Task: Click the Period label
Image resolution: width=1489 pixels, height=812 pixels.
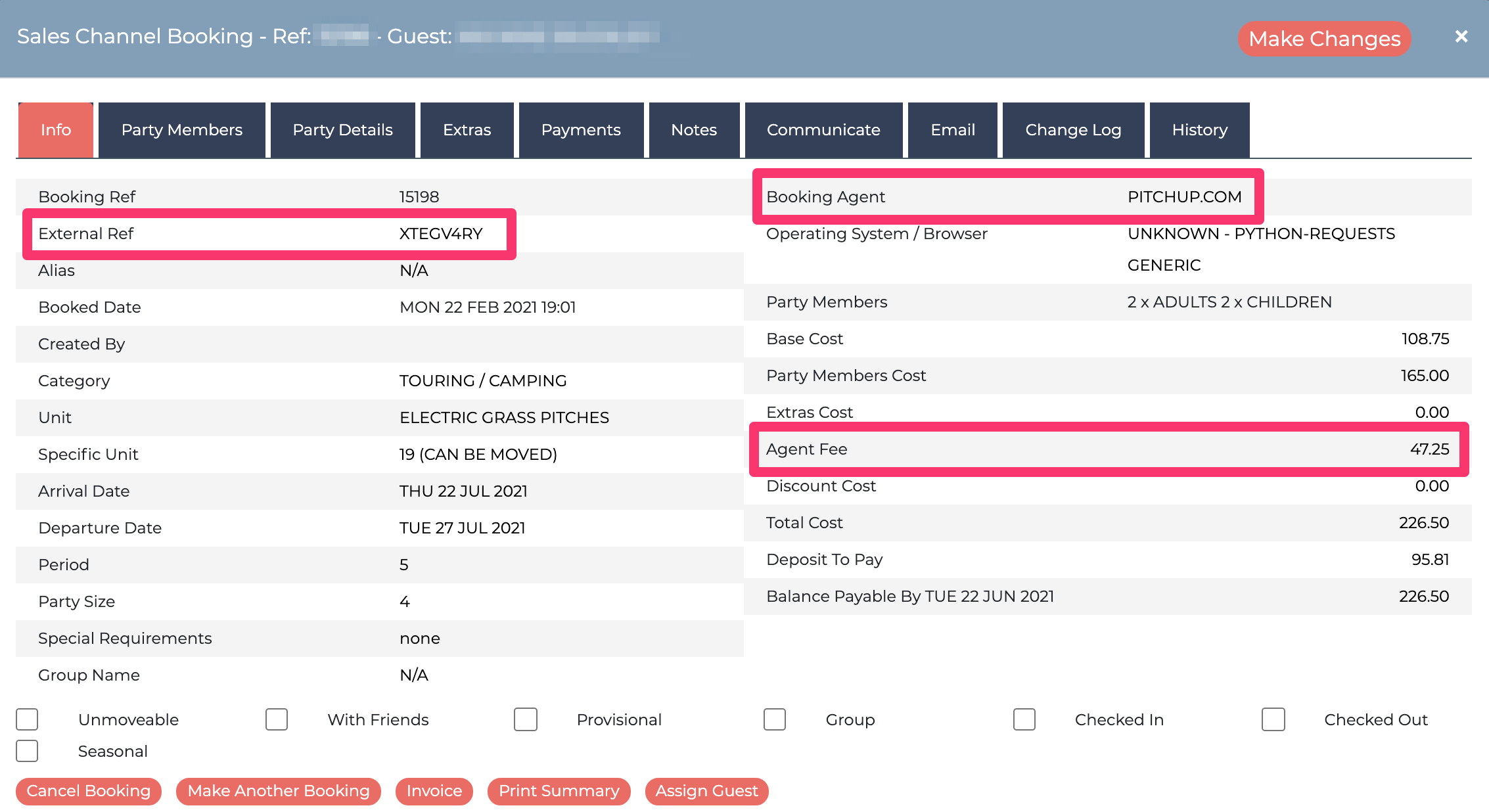Action: click(x=64, y=565)
